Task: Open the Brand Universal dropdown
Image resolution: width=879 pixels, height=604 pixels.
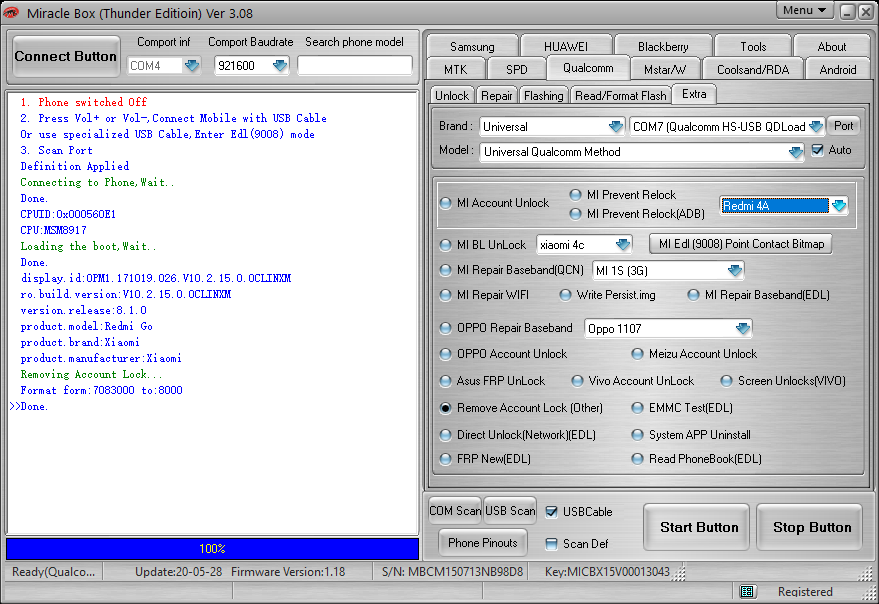Action: (616, 127)
